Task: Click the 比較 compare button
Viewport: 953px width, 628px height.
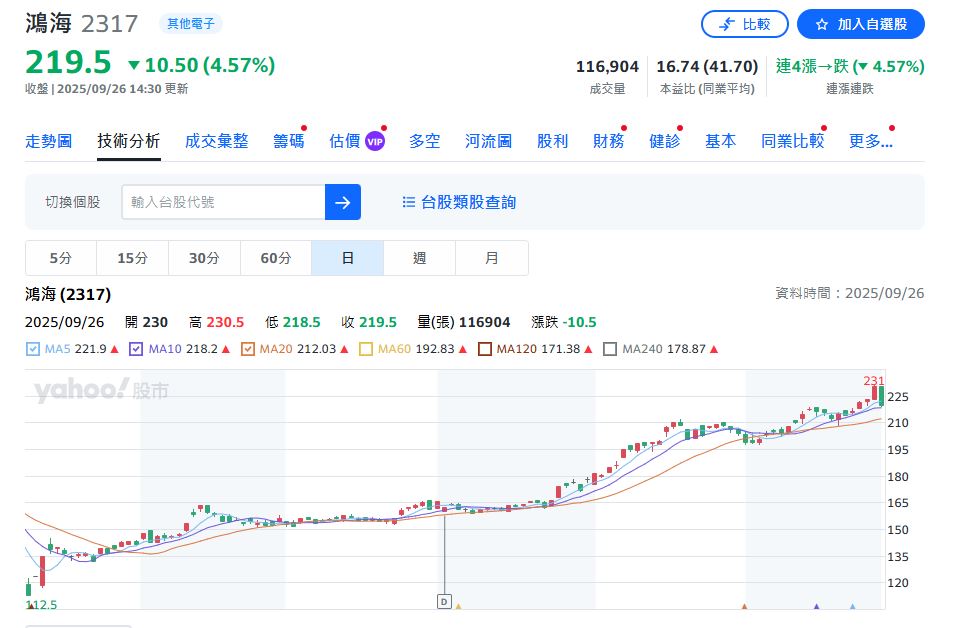Action: coord(745,24)
